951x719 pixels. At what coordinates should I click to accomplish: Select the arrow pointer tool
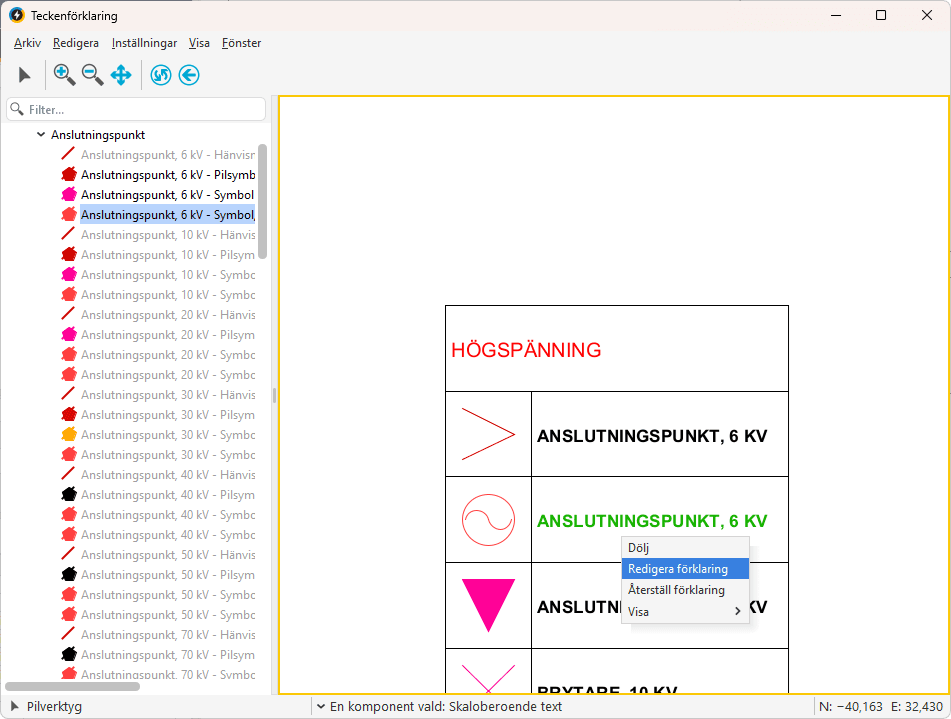[x=25, y=75]
